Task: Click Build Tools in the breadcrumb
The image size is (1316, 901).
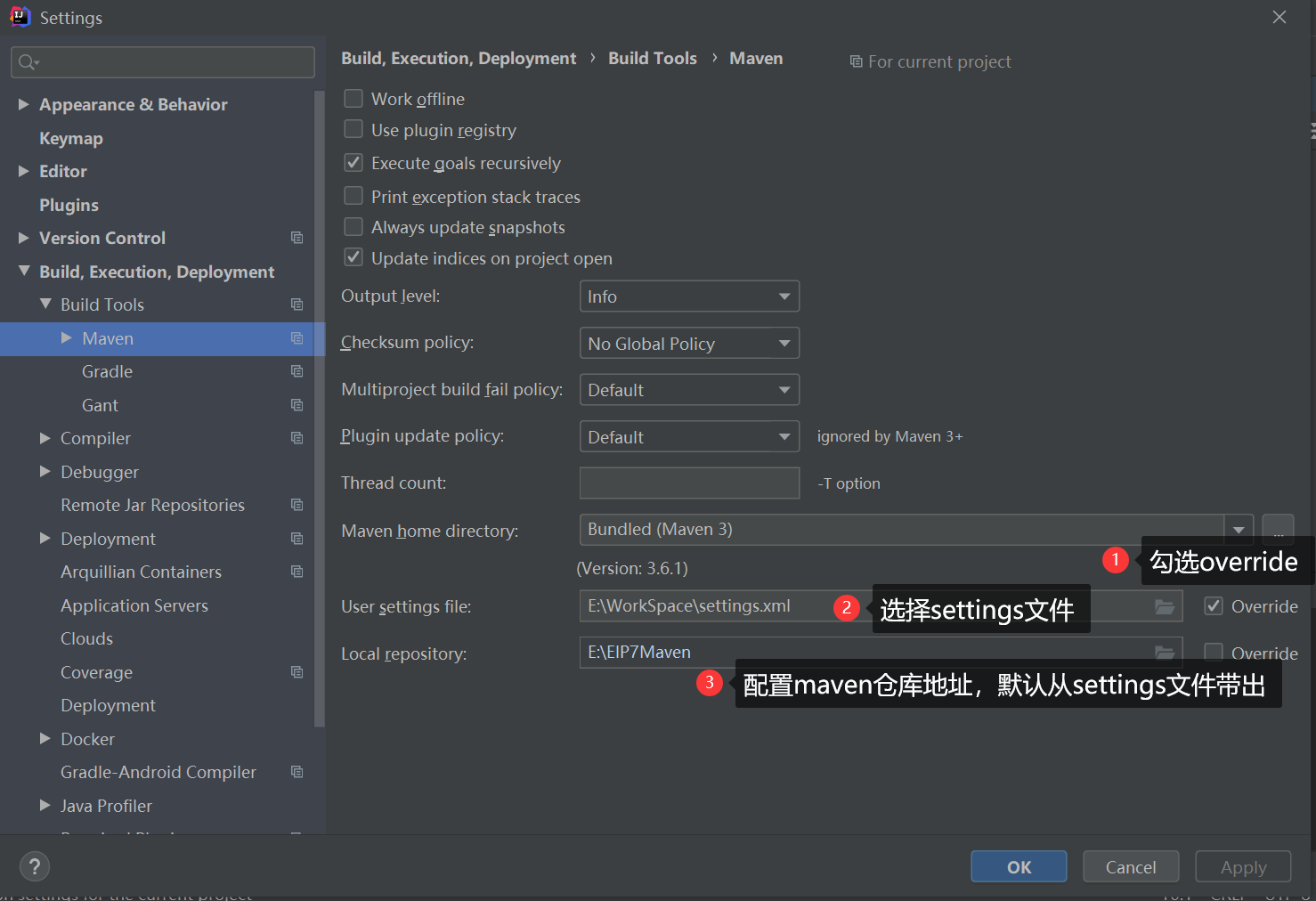Action: coord(652,59)
